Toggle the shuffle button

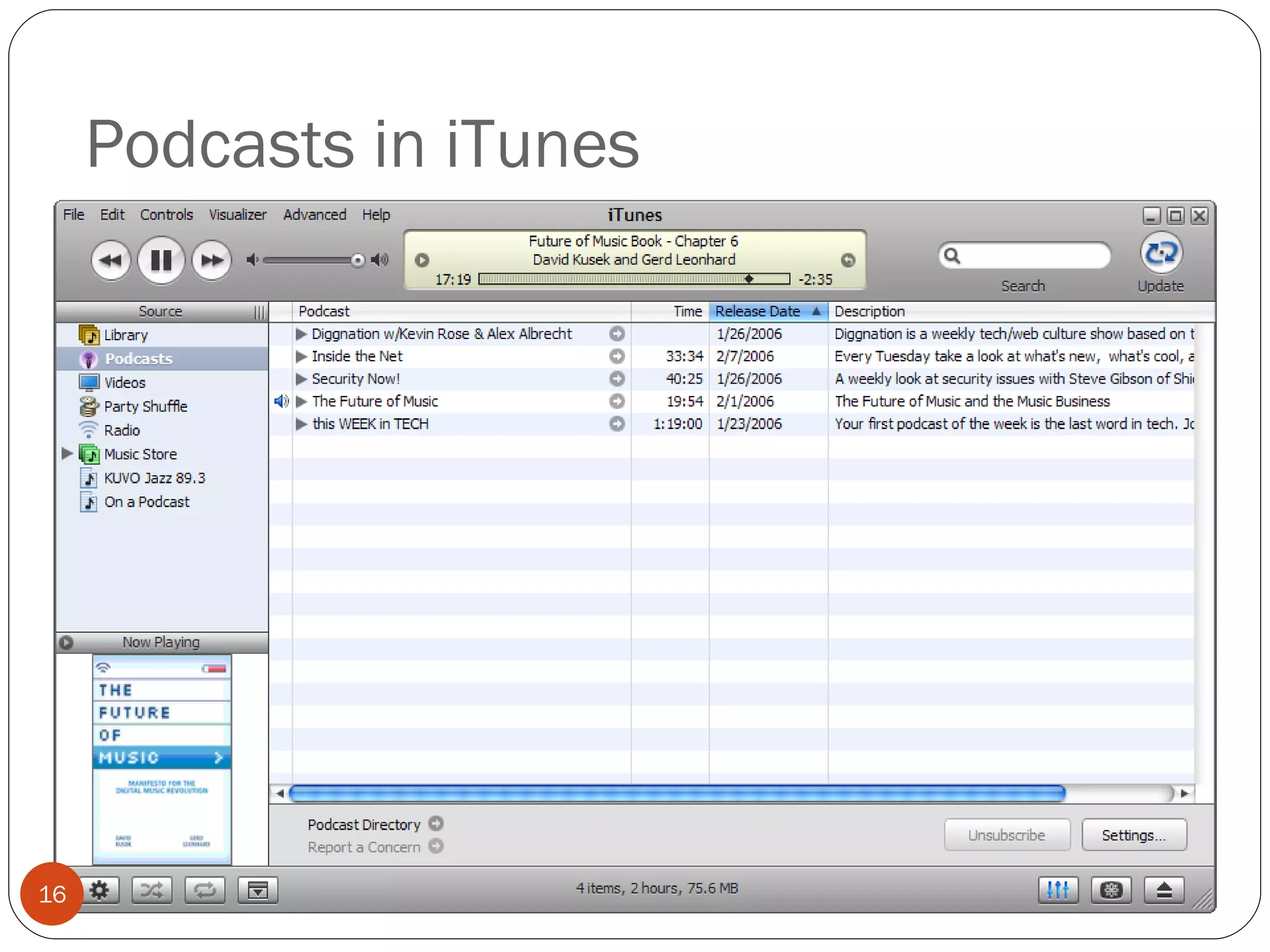point(152,891)
